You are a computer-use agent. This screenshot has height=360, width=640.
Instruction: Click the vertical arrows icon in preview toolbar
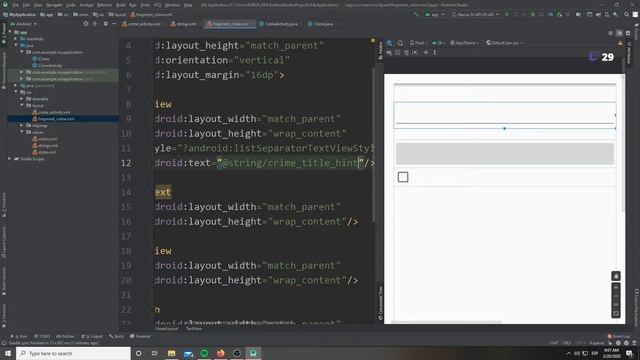435,53
